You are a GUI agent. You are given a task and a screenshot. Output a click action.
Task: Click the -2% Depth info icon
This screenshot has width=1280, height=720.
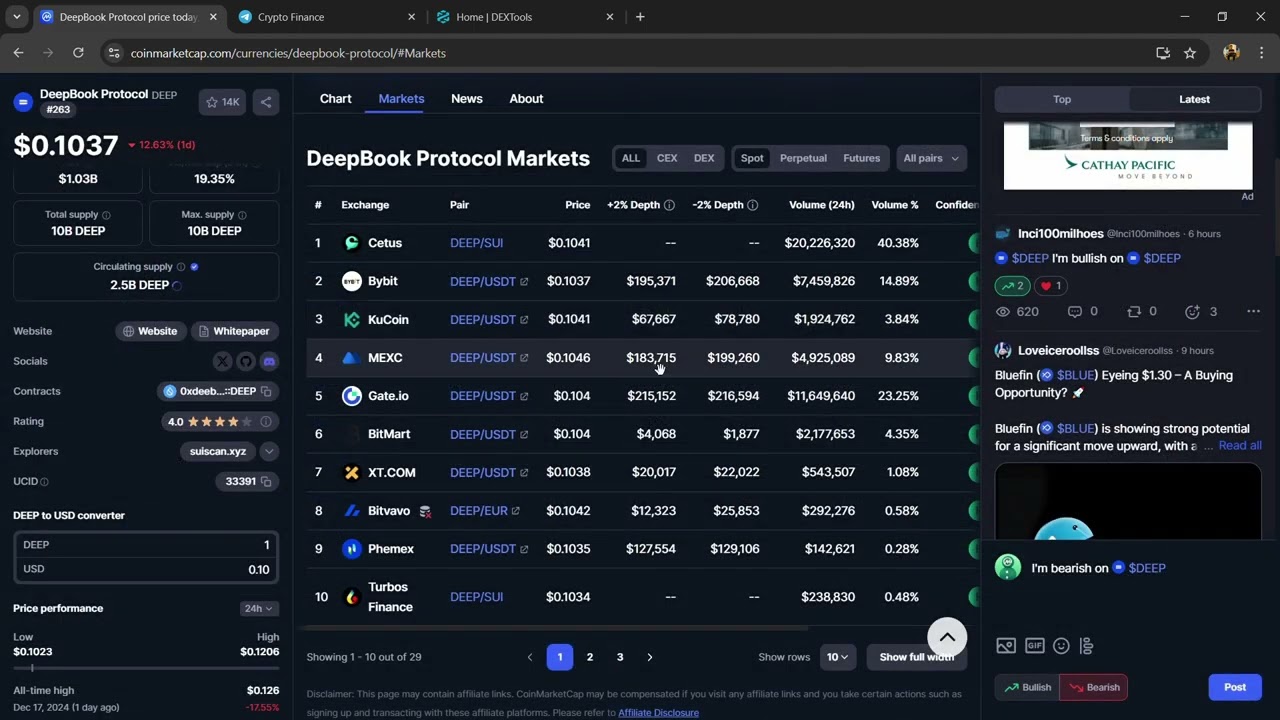click(752, 205)
